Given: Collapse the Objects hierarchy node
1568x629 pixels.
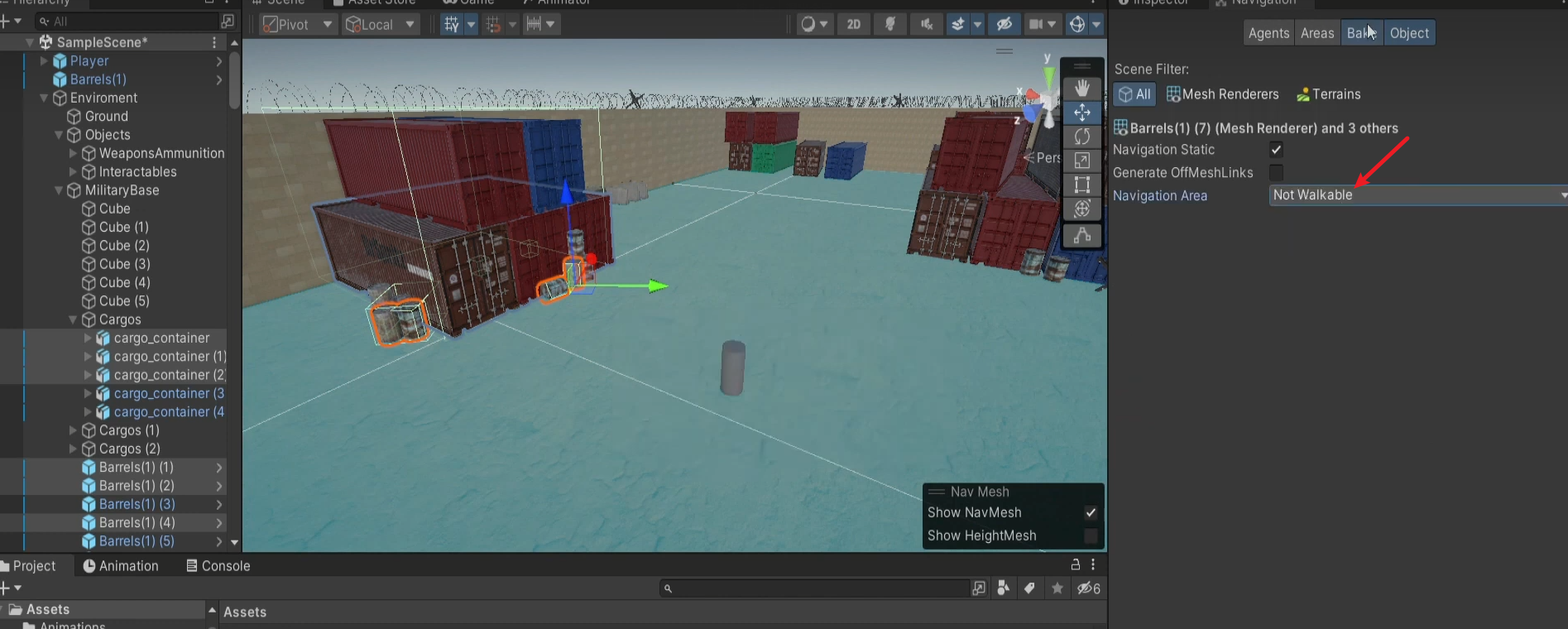Looking at the screenshot, I should (x=59, y=135).
